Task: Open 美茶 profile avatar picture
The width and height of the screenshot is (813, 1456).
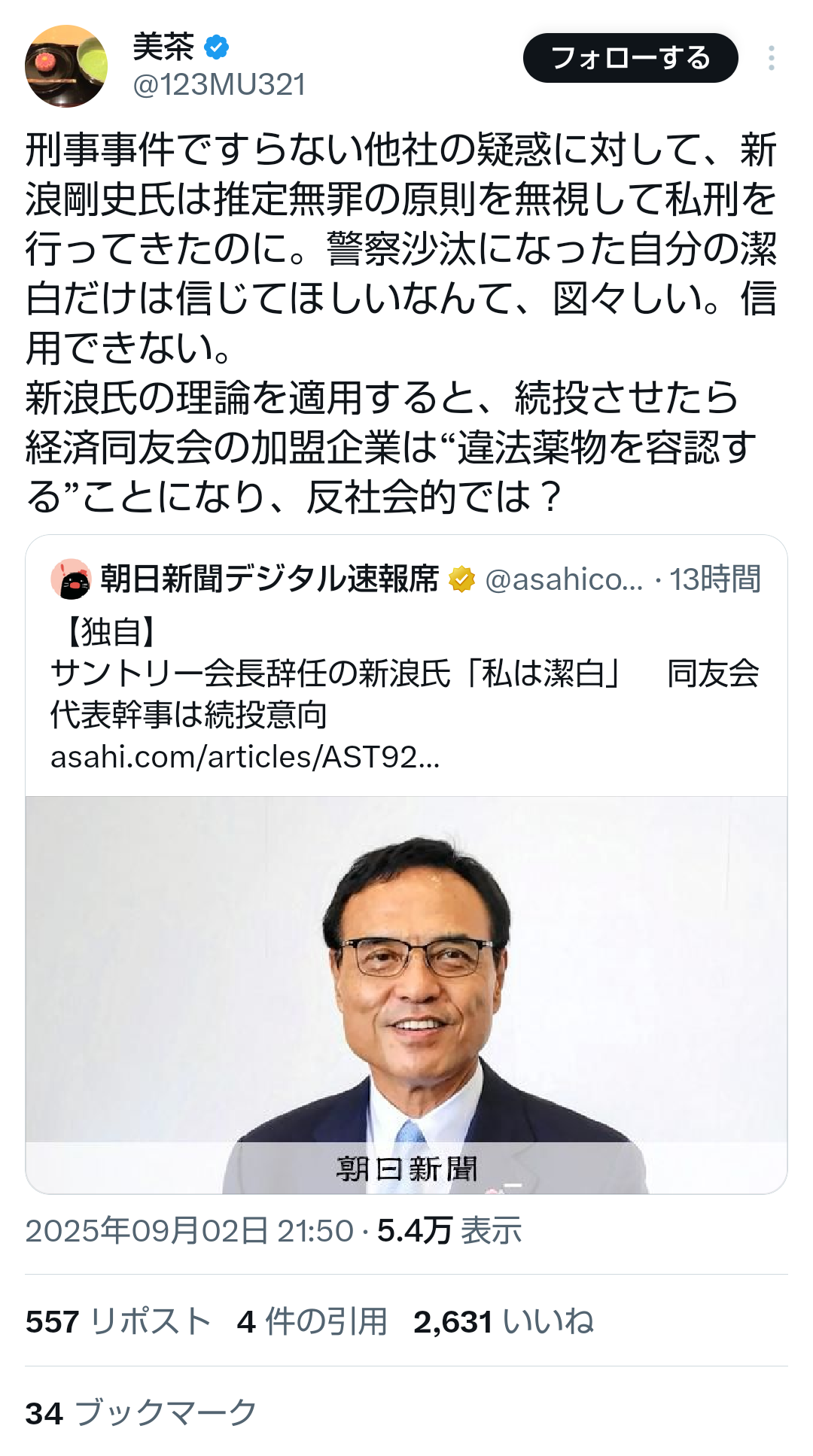Action: pyautogui.click(x=66, y=66)
